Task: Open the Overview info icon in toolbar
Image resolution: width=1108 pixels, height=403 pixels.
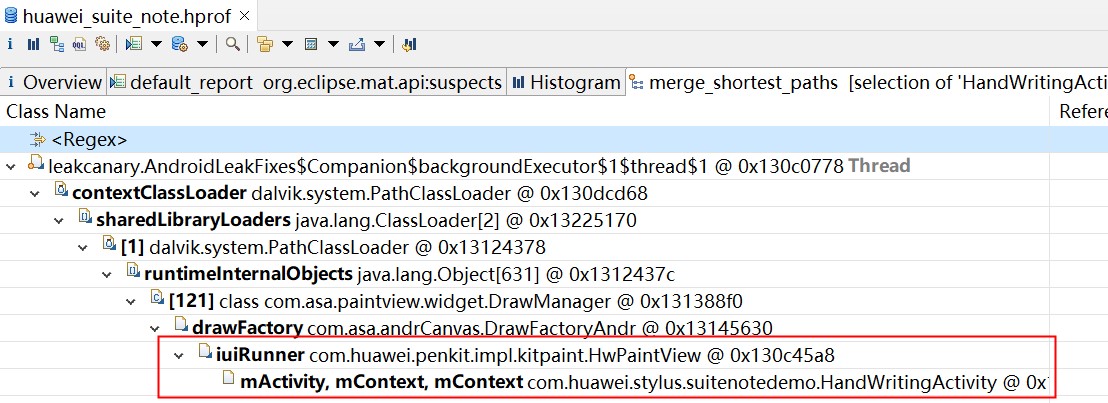Action: [10, 45]
